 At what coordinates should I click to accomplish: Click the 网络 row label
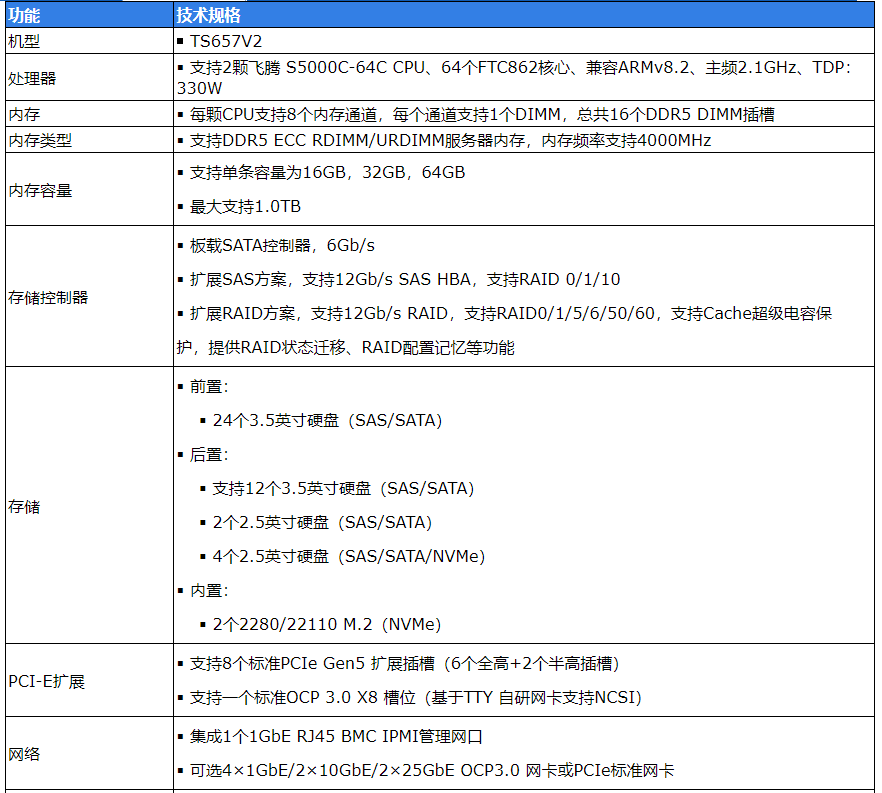[x=24, y=754]
